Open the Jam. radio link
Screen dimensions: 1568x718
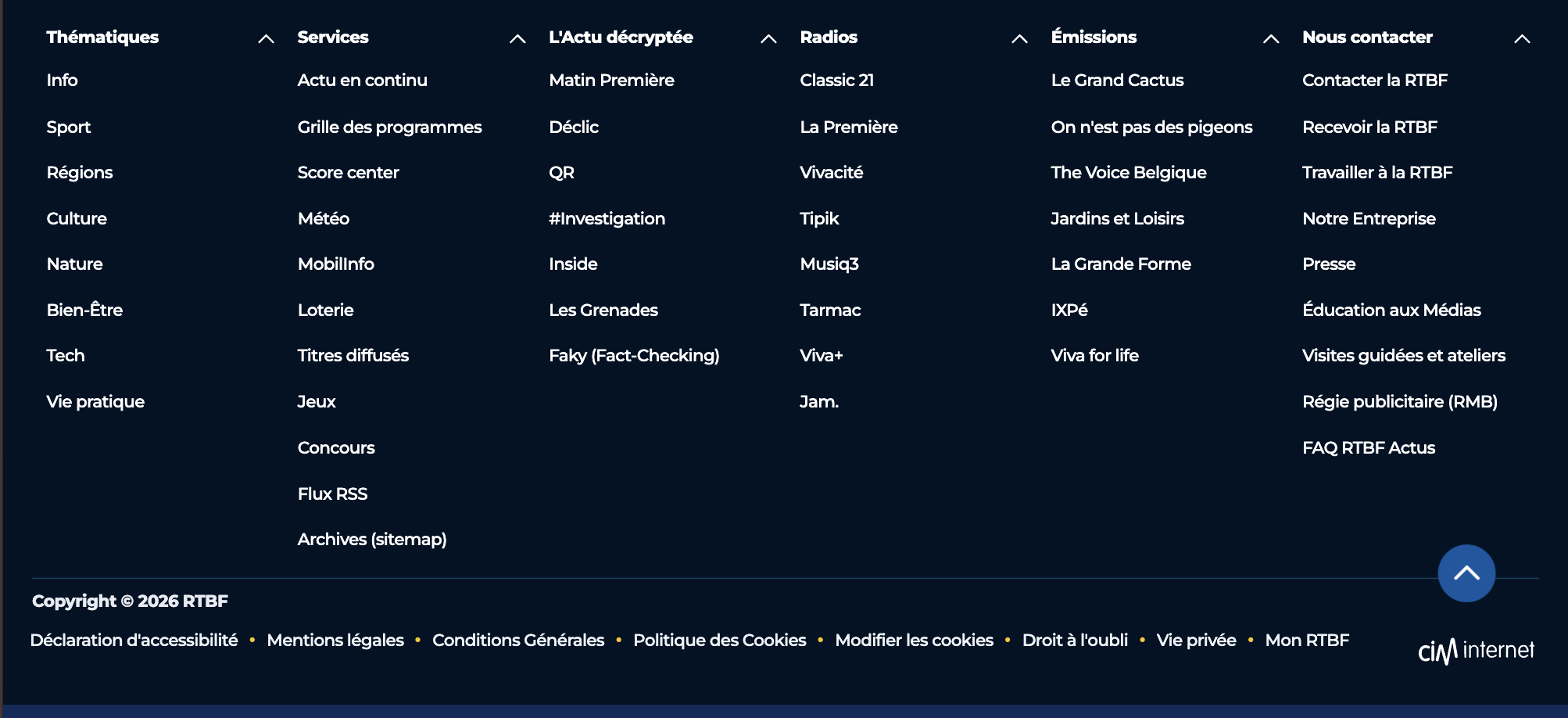coord(819,401)
